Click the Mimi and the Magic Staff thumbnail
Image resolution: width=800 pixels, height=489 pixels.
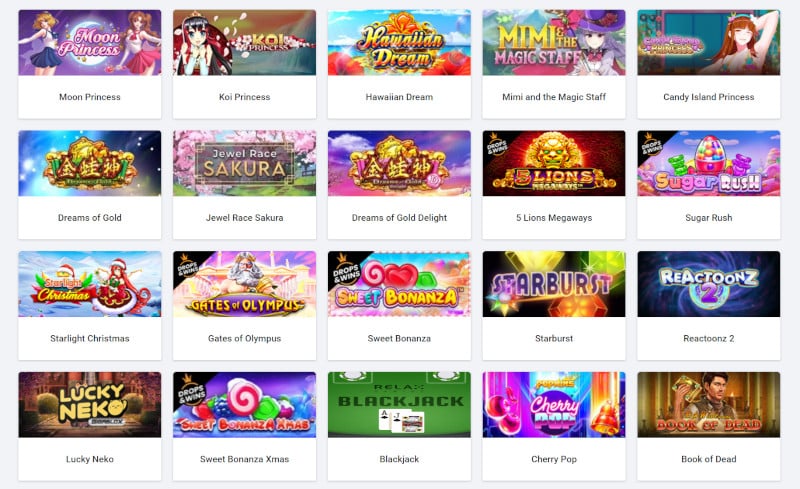click(554, 42)
